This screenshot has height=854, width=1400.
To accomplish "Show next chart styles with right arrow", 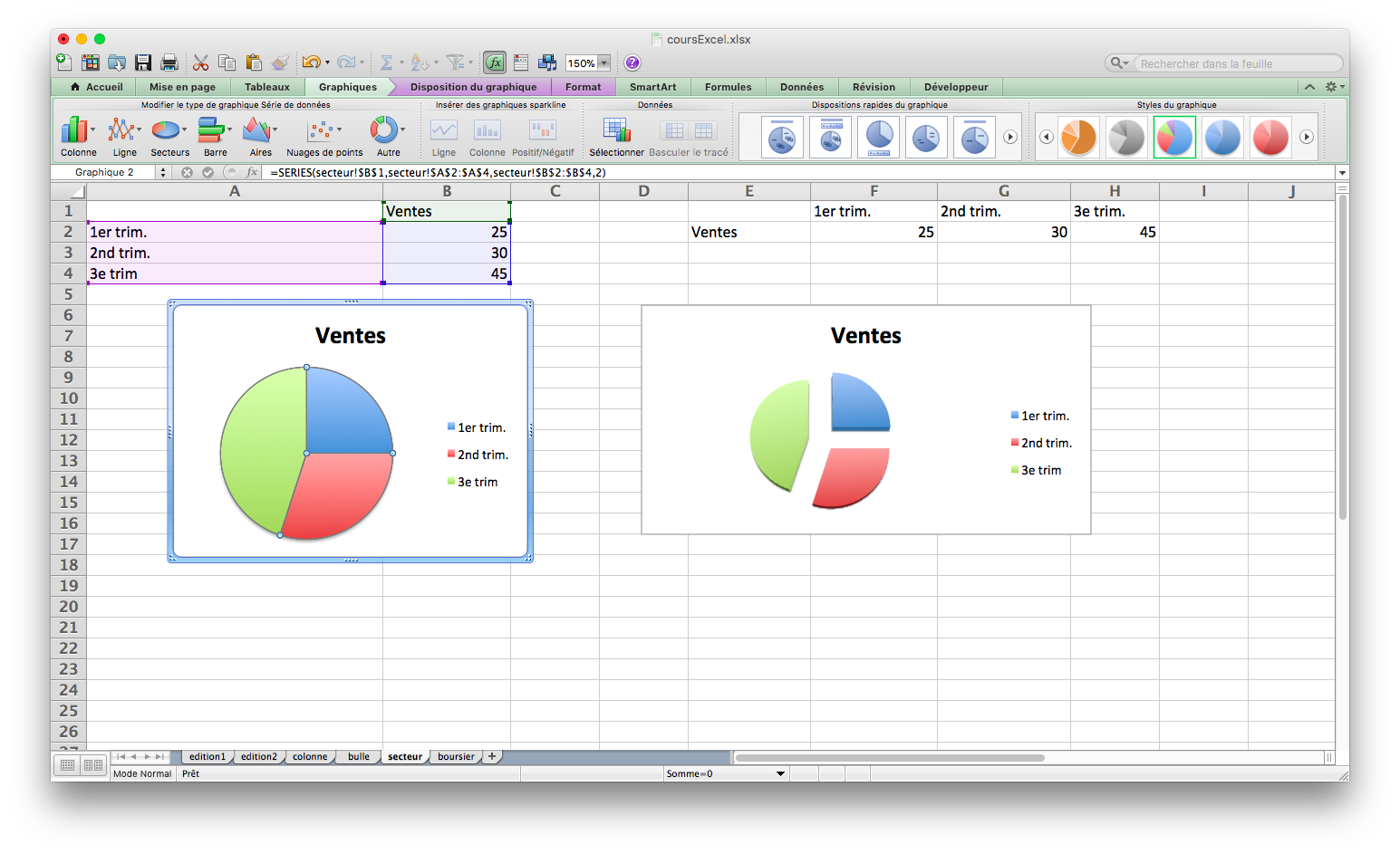I will [x=1307, y=137].
